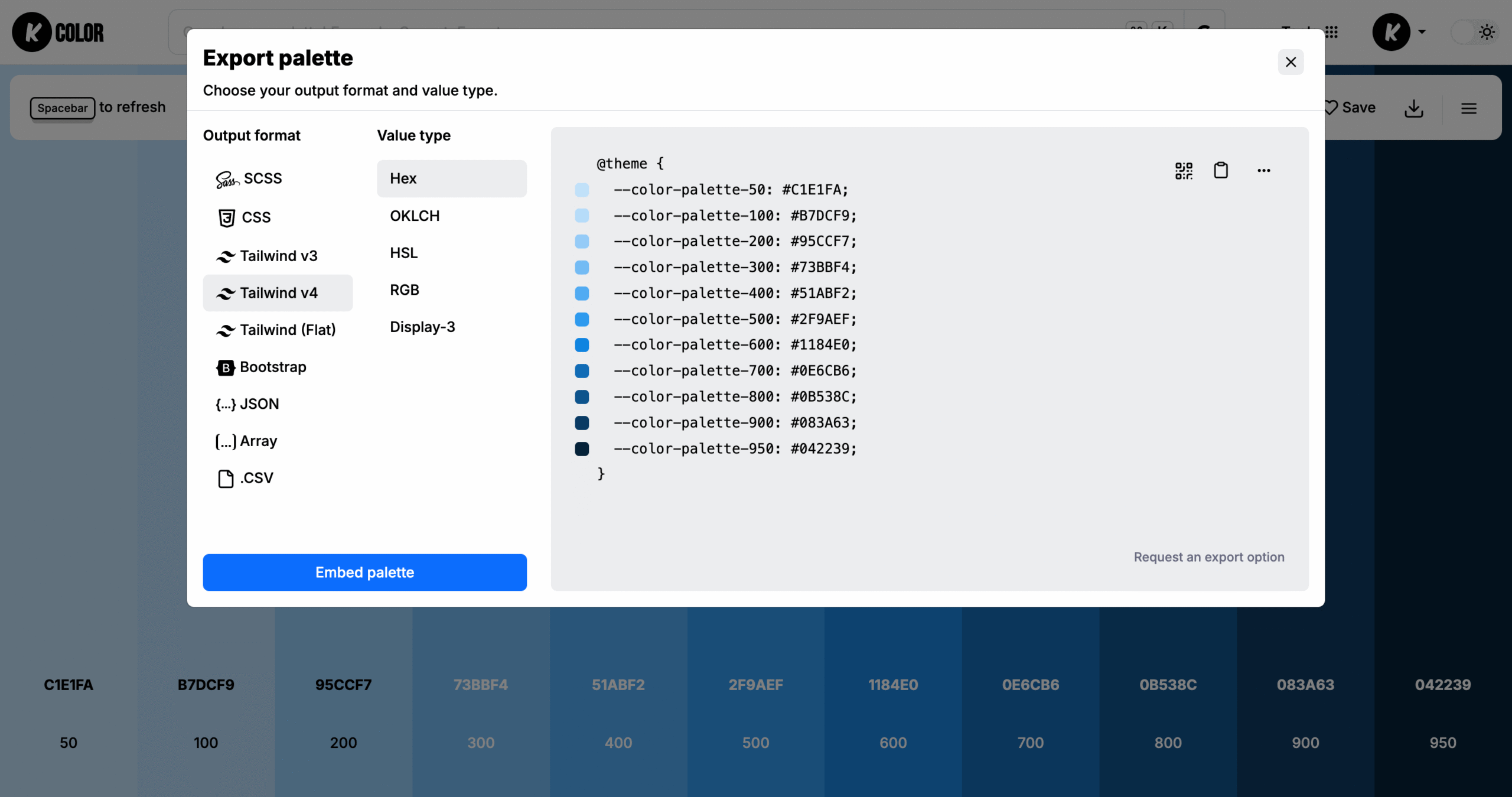Viewport: 1512px width, 797px height.
Task: Click the 1184E0 background swatch label
Action: pyautogui.click(x=893, y=685)
